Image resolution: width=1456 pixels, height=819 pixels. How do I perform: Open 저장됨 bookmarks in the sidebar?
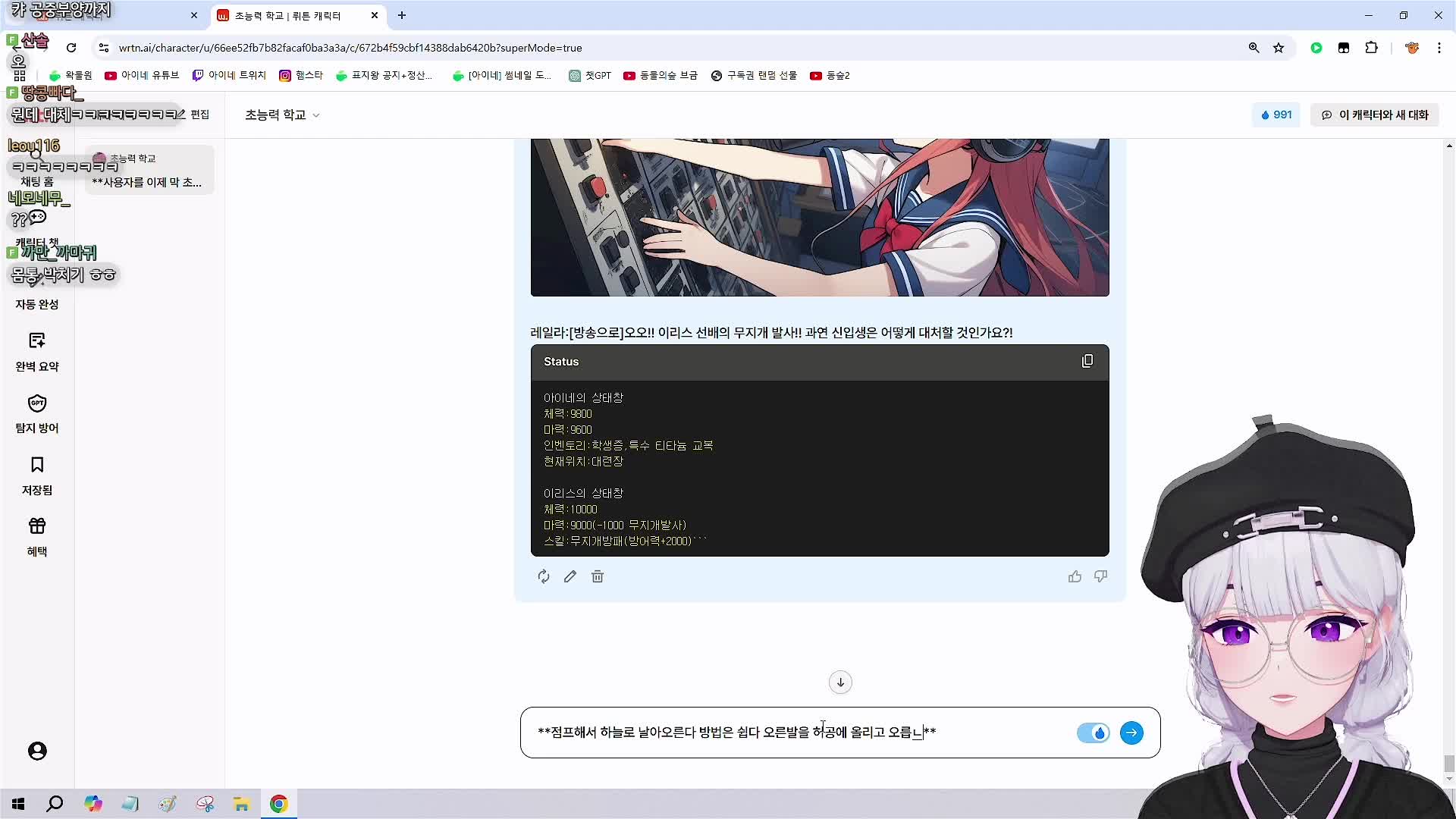coord(37,475)
